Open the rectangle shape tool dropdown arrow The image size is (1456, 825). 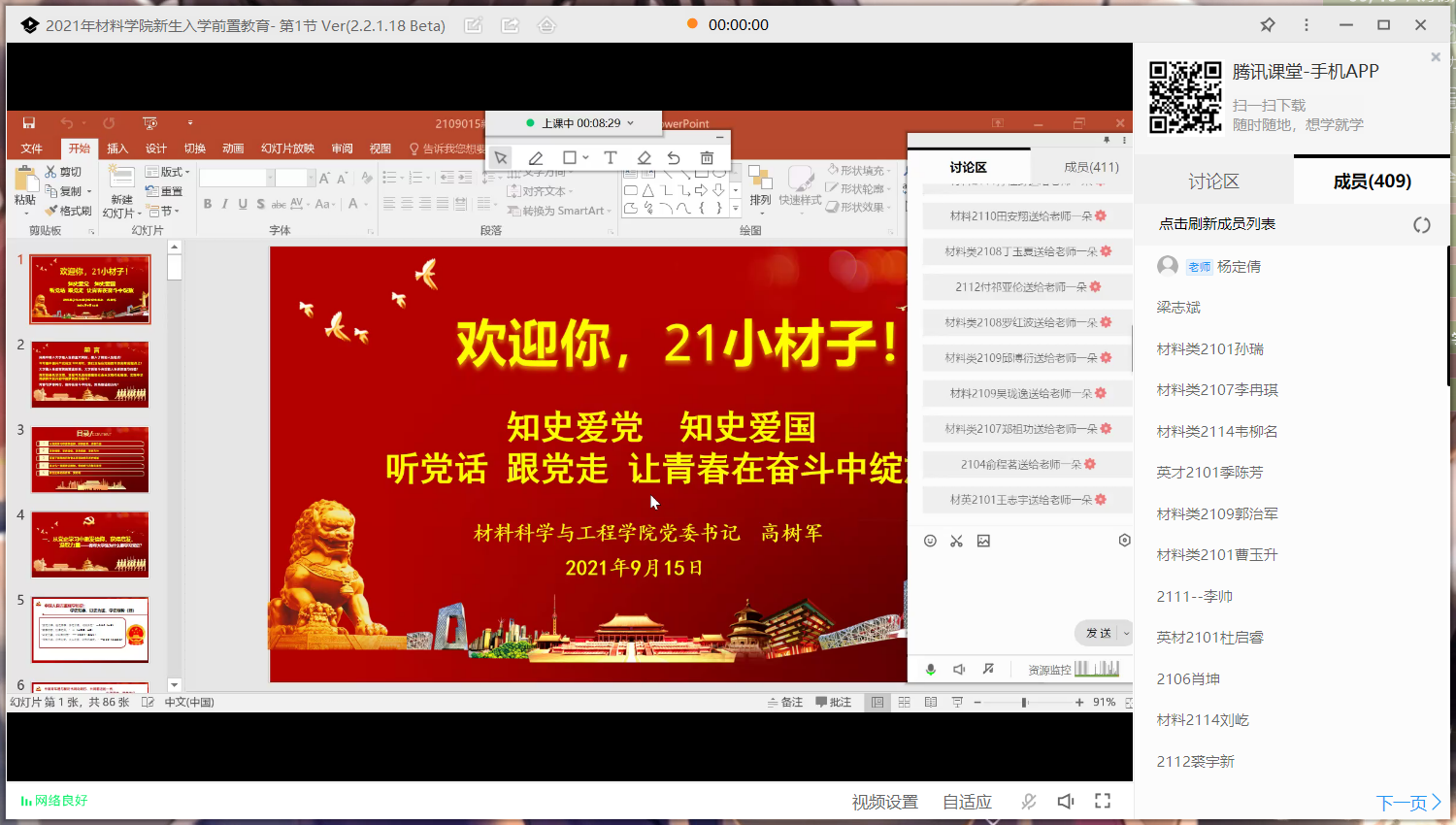[x=585, y=158]
